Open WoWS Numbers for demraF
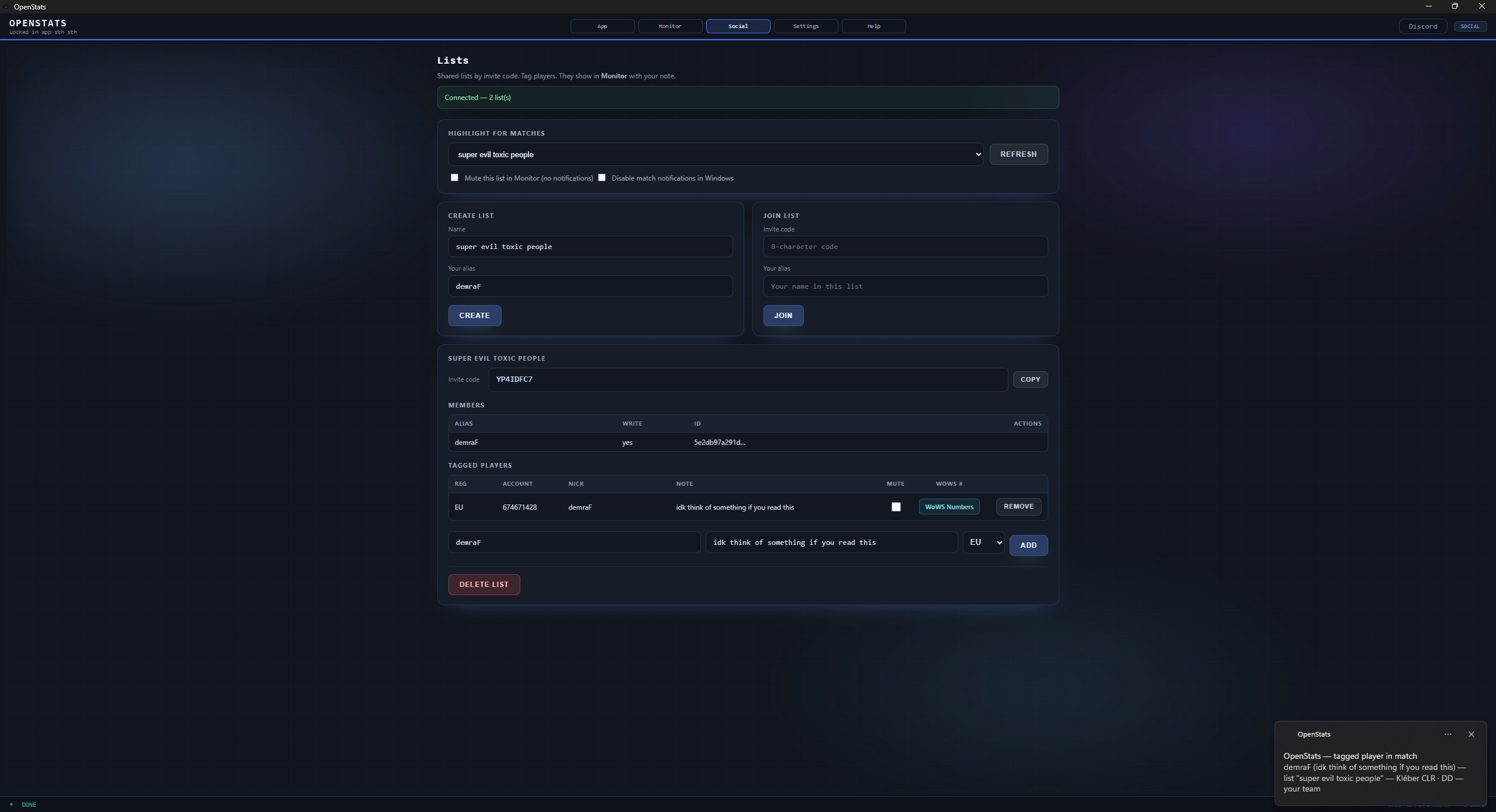This screenshot has height=812, width=1496. click(x=949, y=507)
